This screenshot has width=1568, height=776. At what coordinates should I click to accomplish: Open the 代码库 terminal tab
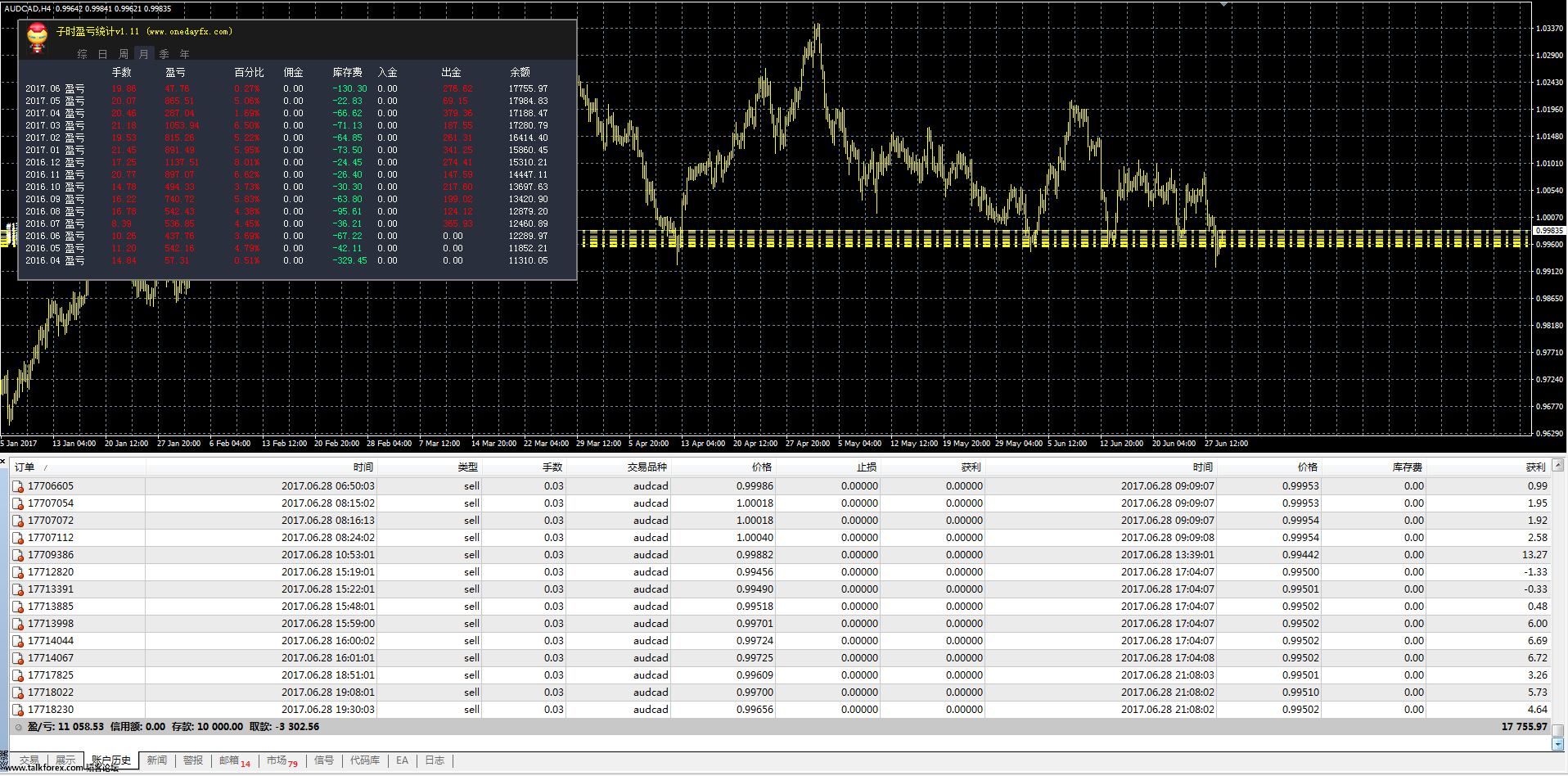tap(365, 760)
